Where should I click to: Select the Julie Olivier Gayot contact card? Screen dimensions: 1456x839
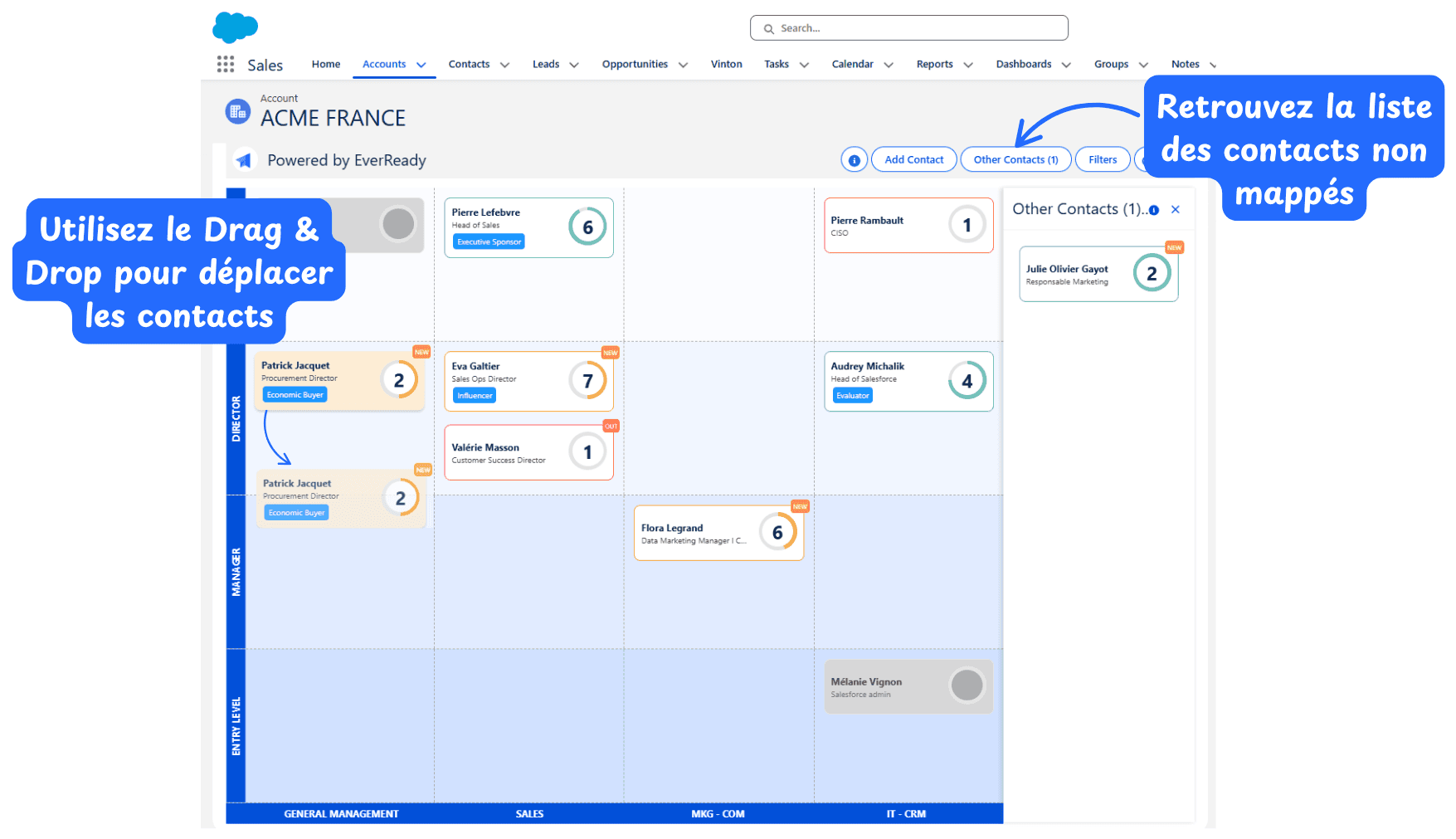point(1099,274)
